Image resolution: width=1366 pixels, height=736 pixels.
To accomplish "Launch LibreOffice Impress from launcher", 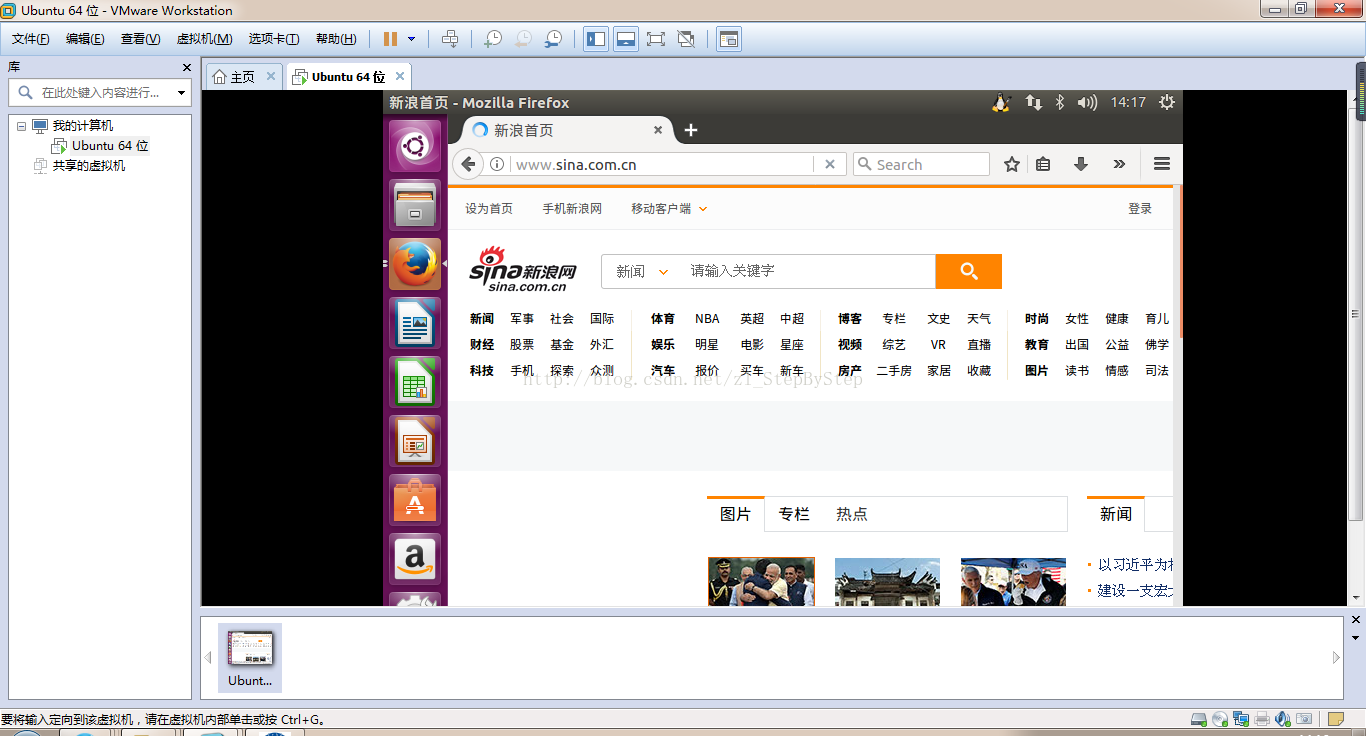I will tap(414, 441).
